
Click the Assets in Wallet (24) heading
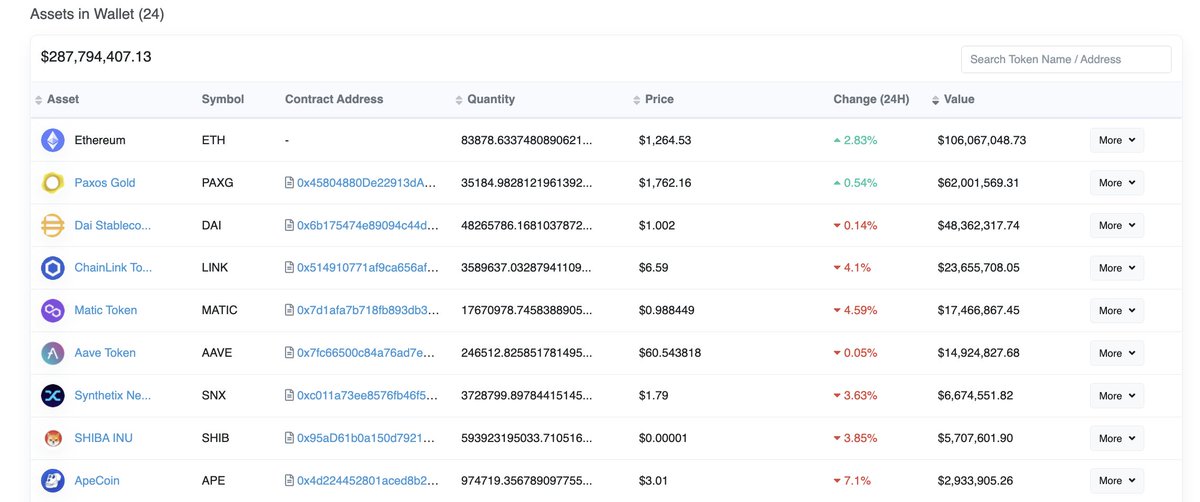97,15
